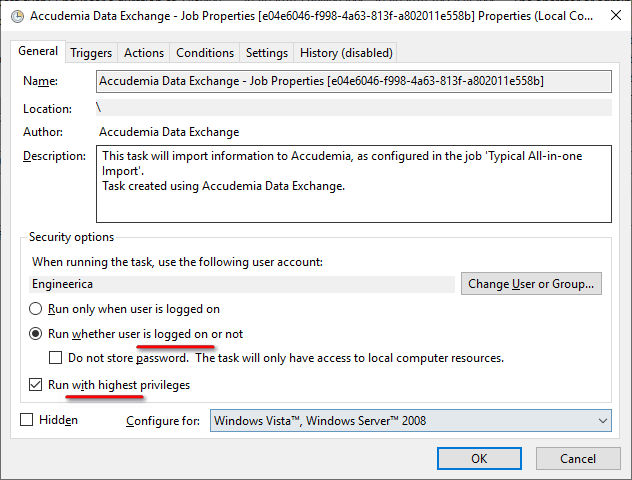
Task: Switch to the Conditions tab
Action: 205,53
